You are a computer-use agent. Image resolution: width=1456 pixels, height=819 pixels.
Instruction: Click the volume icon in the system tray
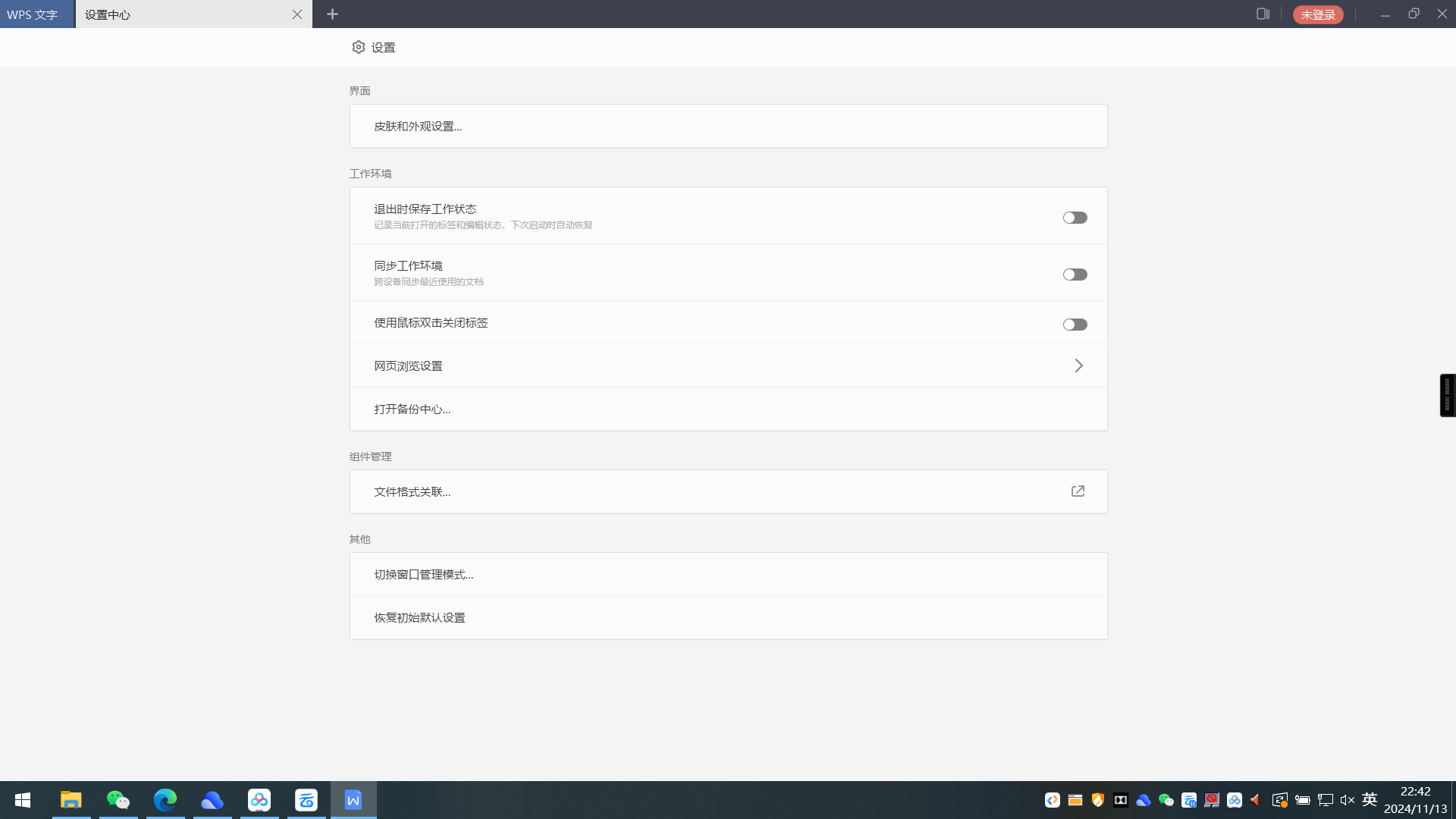(1347, 799)
